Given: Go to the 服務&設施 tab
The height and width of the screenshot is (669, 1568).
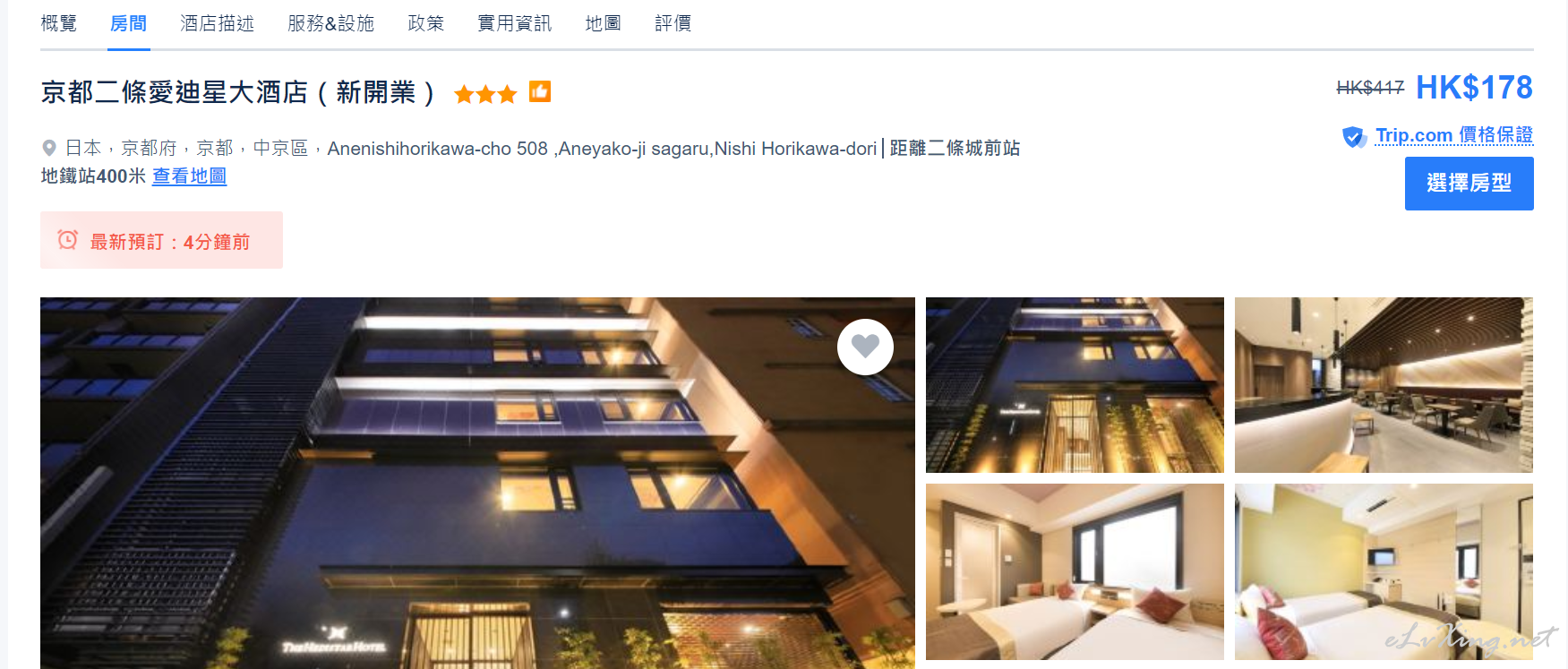Looking at the screenshot, I should (331, 23).
